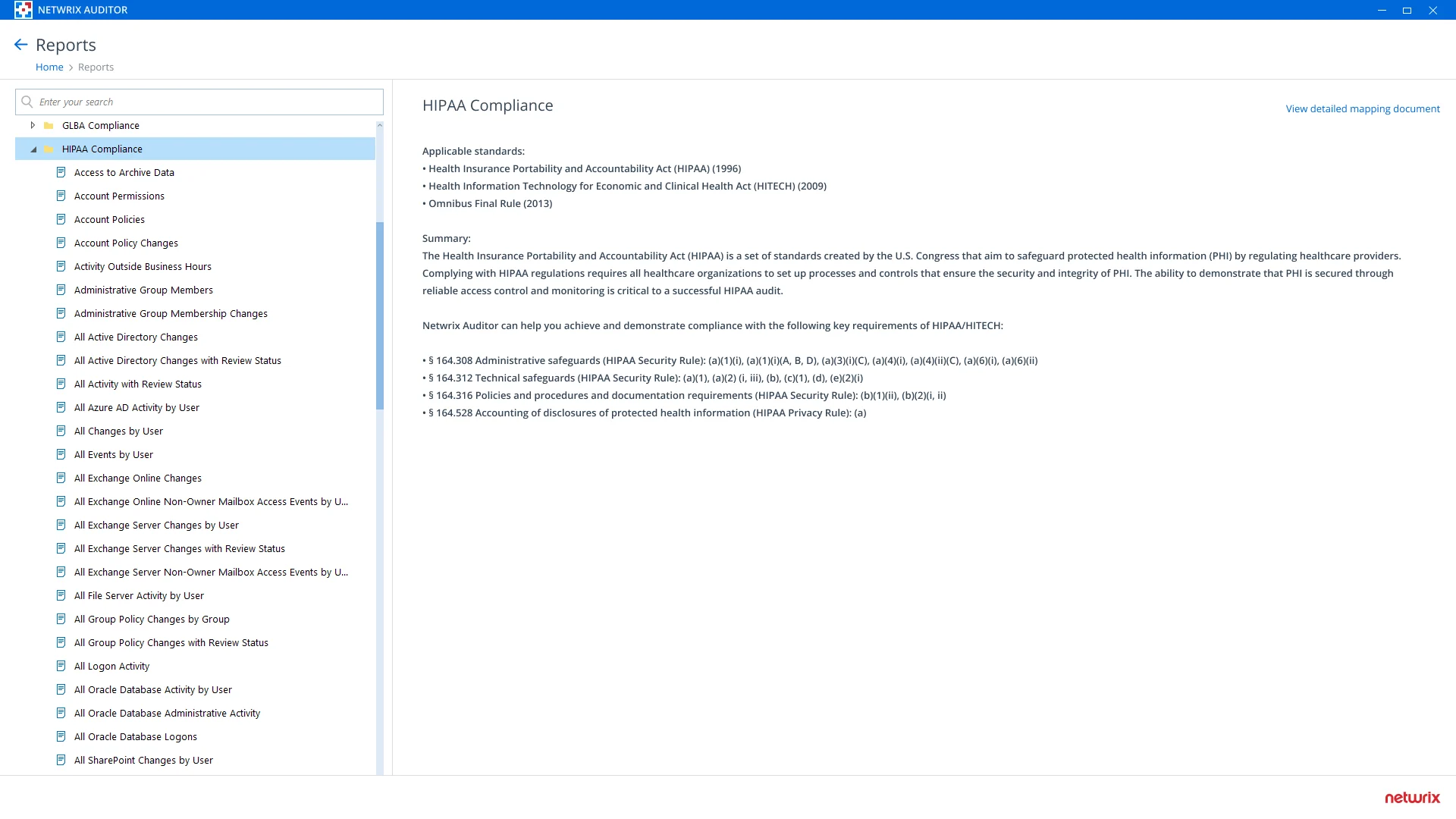Image resolution: width=1456 pixels, height=819 pixels.
Task: Click the scroll up arrow of the report tree
Action: point(380,125)
